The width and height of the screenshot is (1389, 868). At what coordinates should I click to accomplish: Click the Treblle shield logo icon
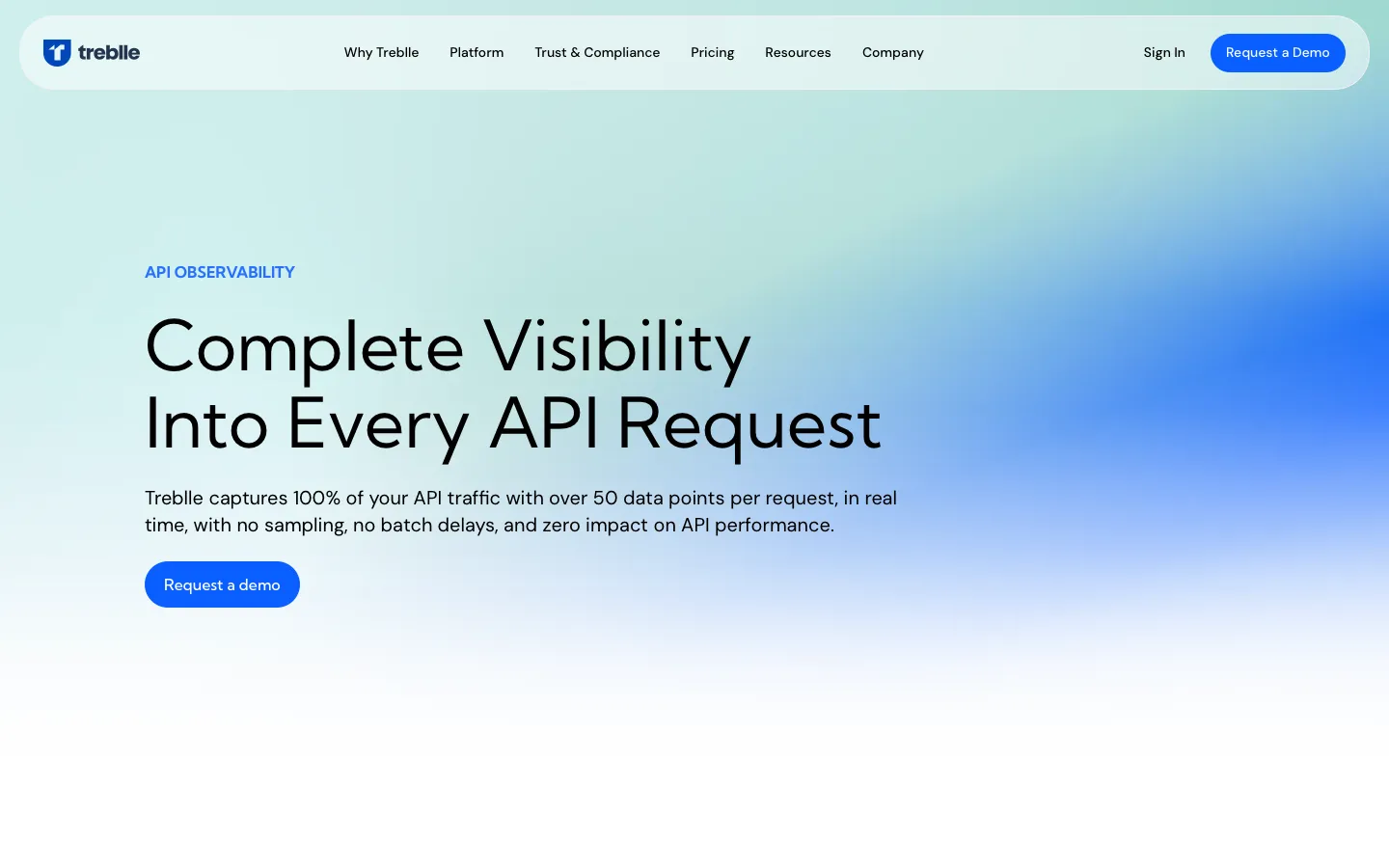point(57,52)
